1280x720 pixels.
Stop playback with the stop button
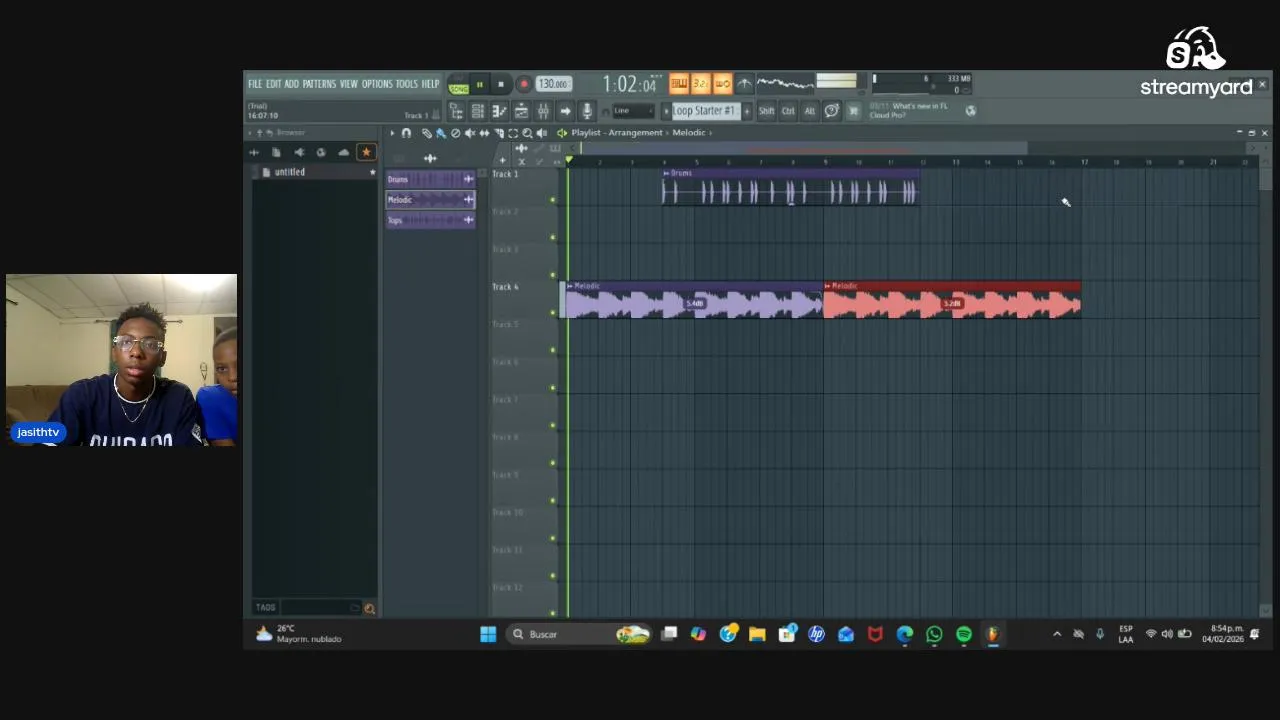[501, 85]
